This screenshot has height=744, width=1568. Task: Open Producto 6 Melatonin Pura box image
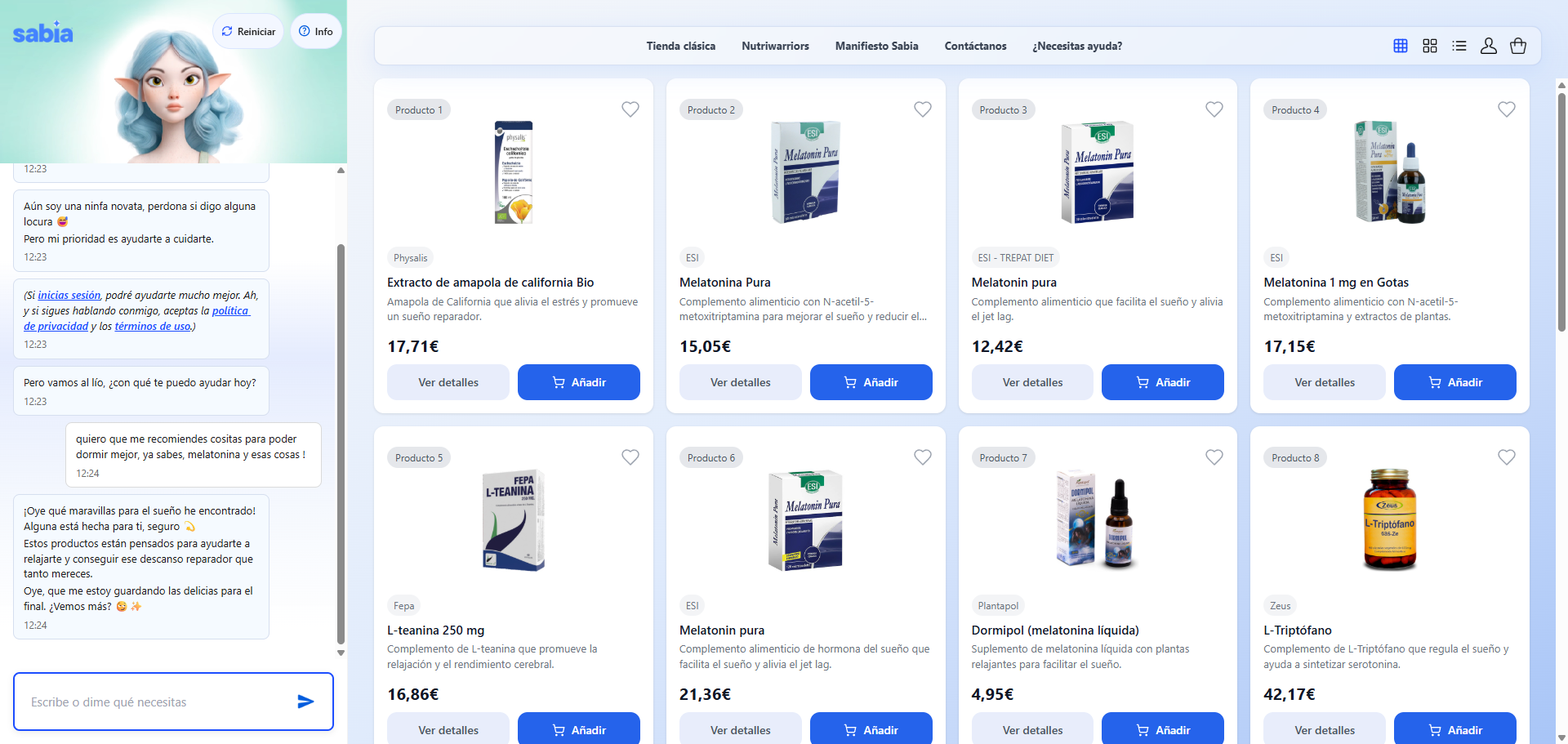pos(805,520)
